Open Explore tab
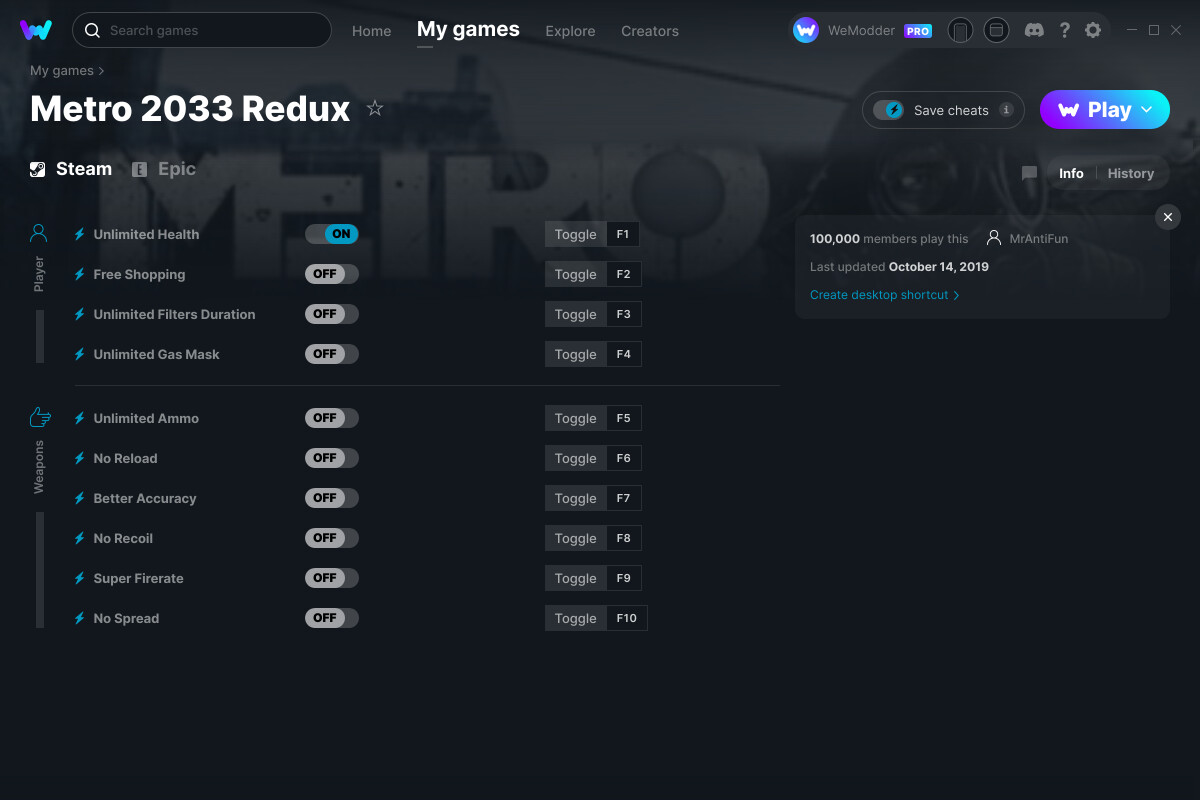The height and width of the screenshot is (800, 1200). pos(570,31)
